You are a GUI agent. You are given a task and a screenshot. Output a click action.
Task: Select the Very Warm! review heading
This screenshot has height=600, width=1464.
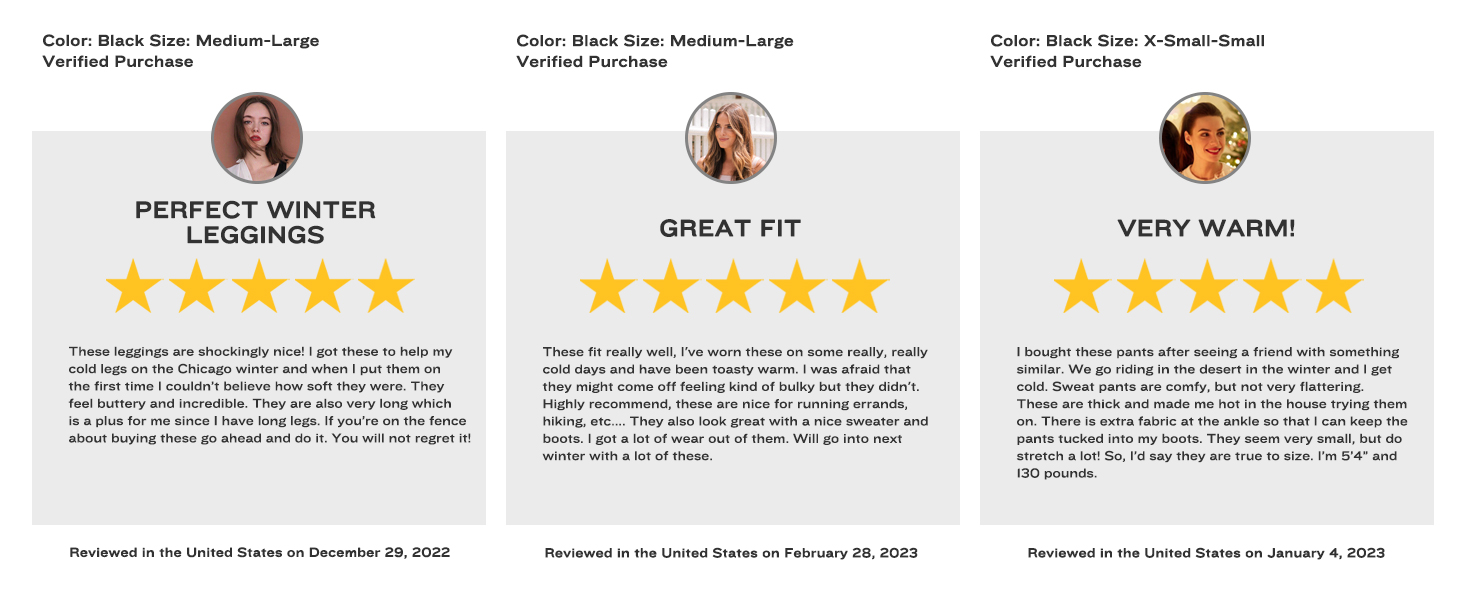[1206, 229]
